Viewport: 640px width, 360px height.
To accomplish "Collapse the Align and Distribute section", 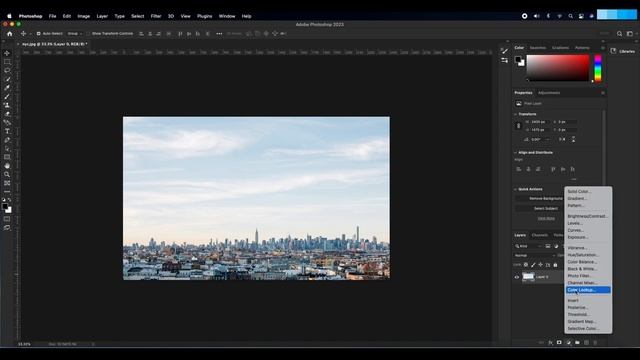I will pyautogui.click(x=516, y=153).
